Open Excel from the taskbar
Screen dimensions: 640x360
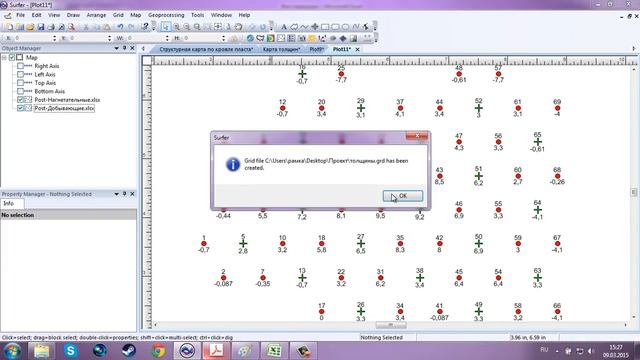[274, 351]
